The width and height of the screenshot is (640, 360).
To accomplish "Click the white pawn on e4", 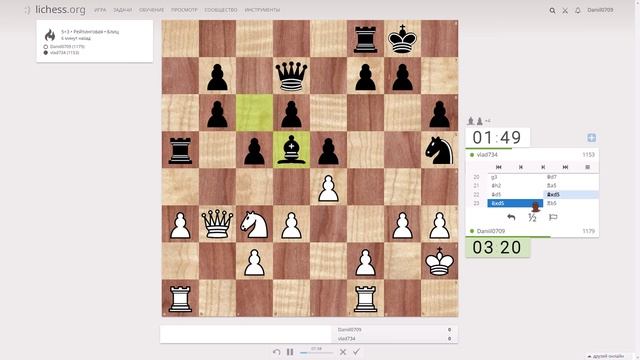I will [328, 187].
